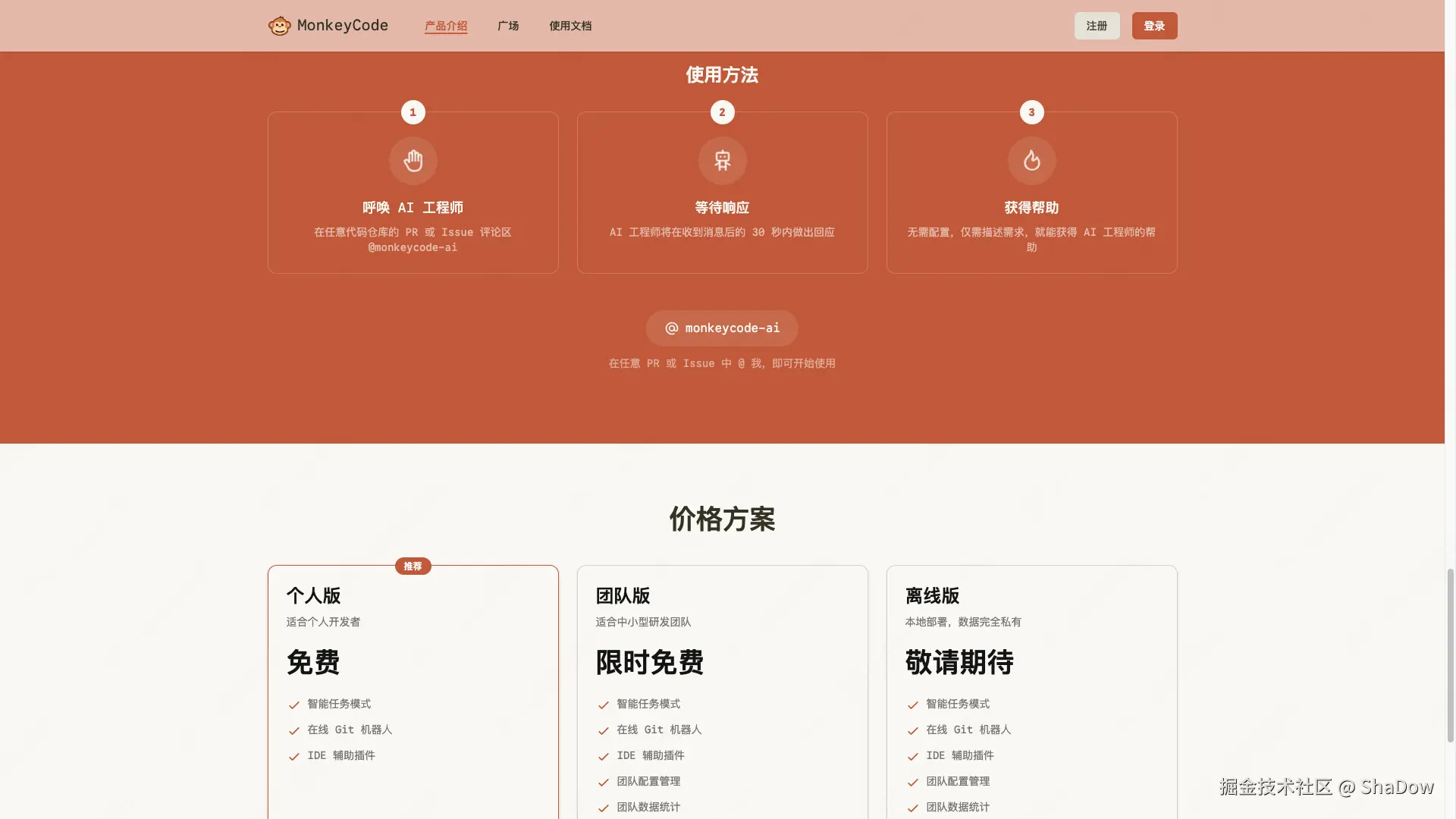Click step number 2 circle badge
The height and width of the screenshot is (819, 1456).
point(723,112)
